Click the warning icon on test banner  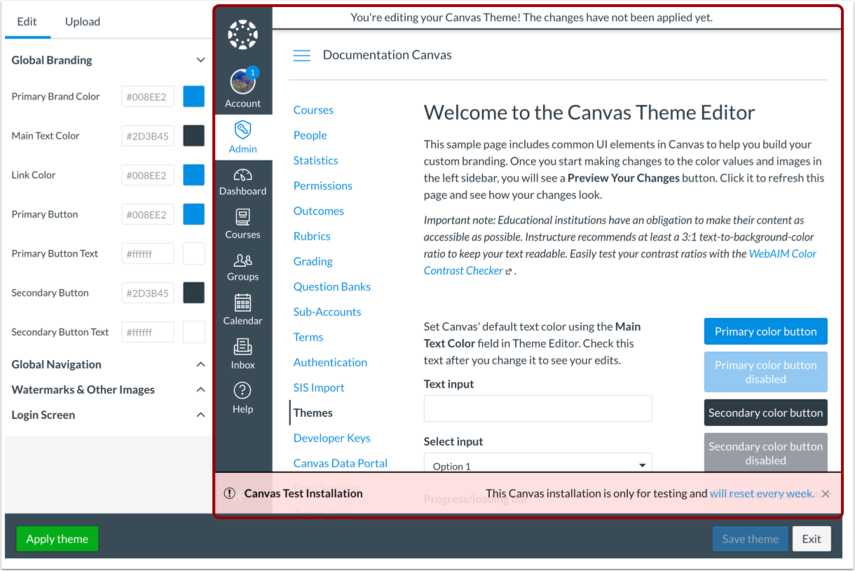(x=230, y=493)
